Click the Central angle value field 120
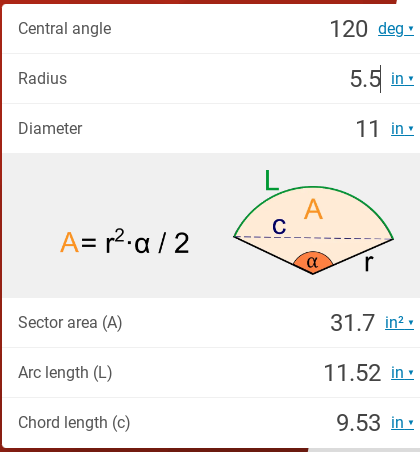The image size is (420, 452). (349, 29)
